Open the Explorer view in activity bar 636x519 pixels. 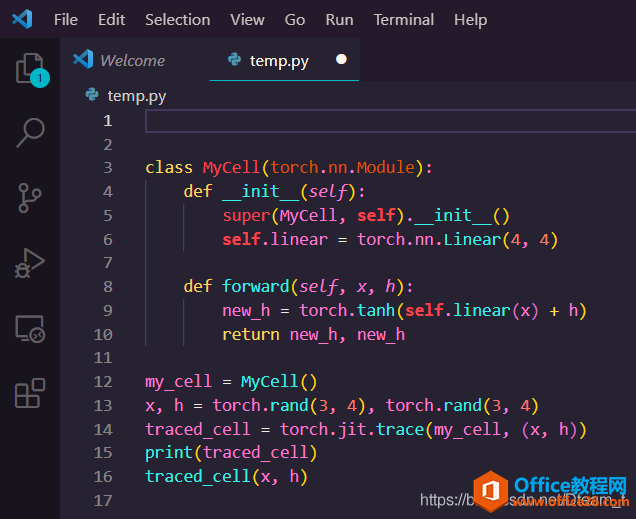[x=30, y=69]
